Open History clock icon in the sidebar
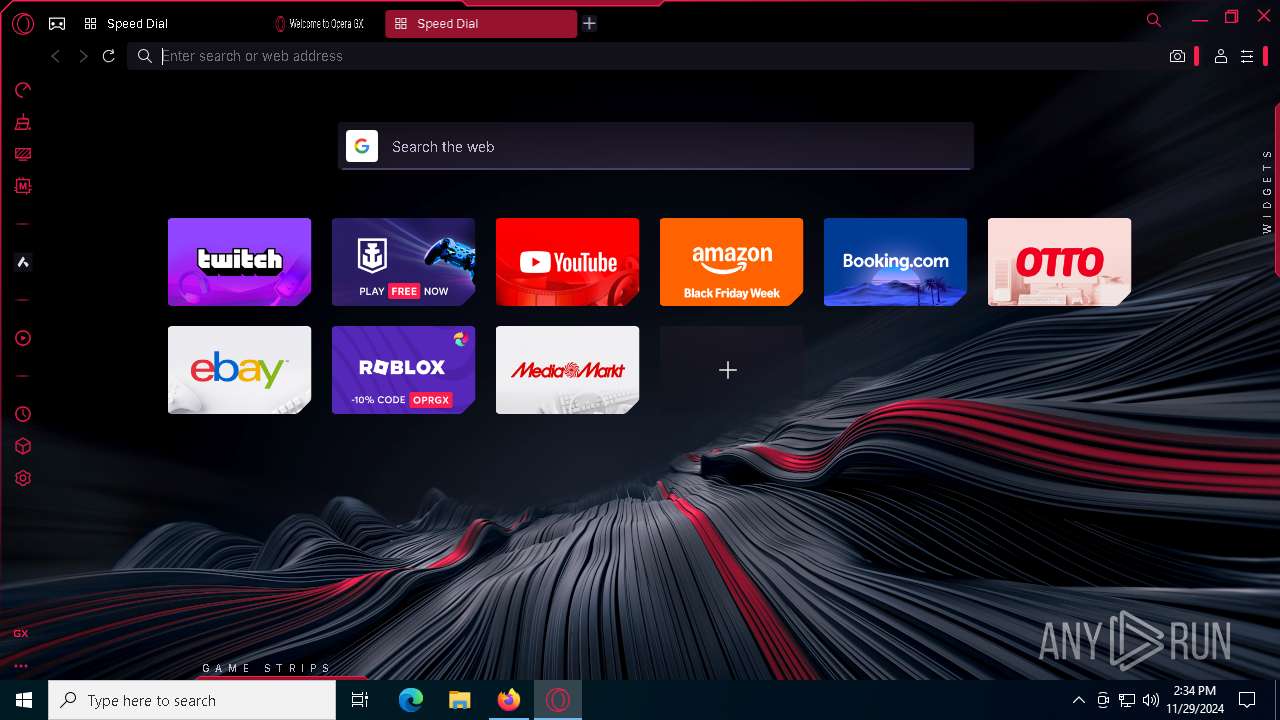This screenshot has height=720, width=1280. pos(22,414)
